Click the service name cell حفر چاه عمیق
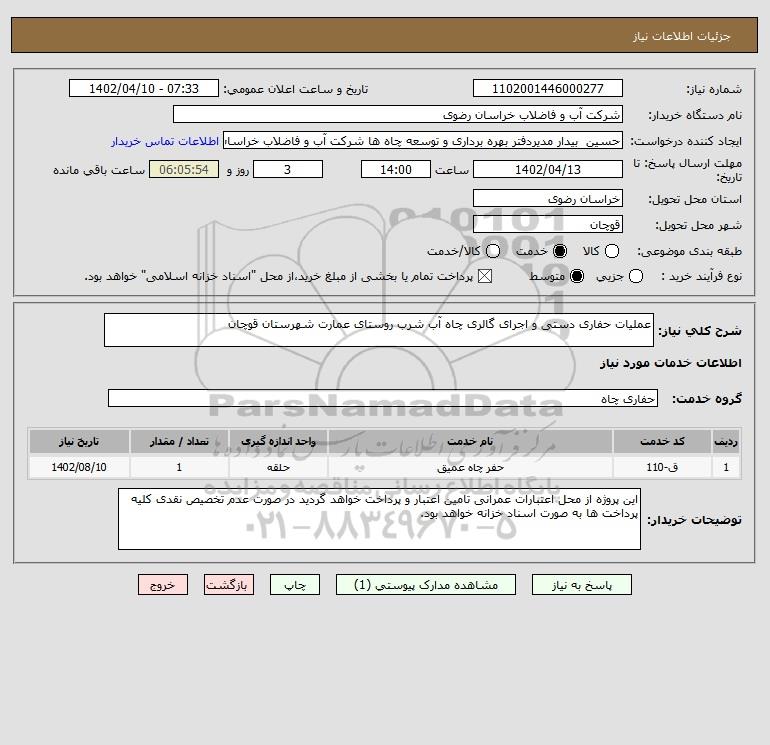 coord(470,467)
